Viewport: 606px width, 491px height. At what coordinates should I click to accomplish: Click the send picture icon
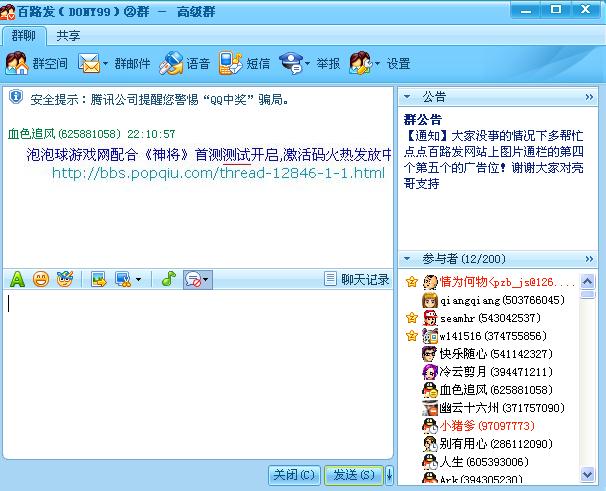pos(99,279)
